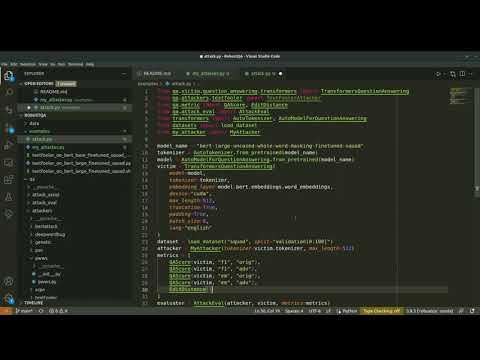The width and height of the screenshot is (480, 360).
Task: Open pwws.py in the pwws folder
Action: click(47, 282)
